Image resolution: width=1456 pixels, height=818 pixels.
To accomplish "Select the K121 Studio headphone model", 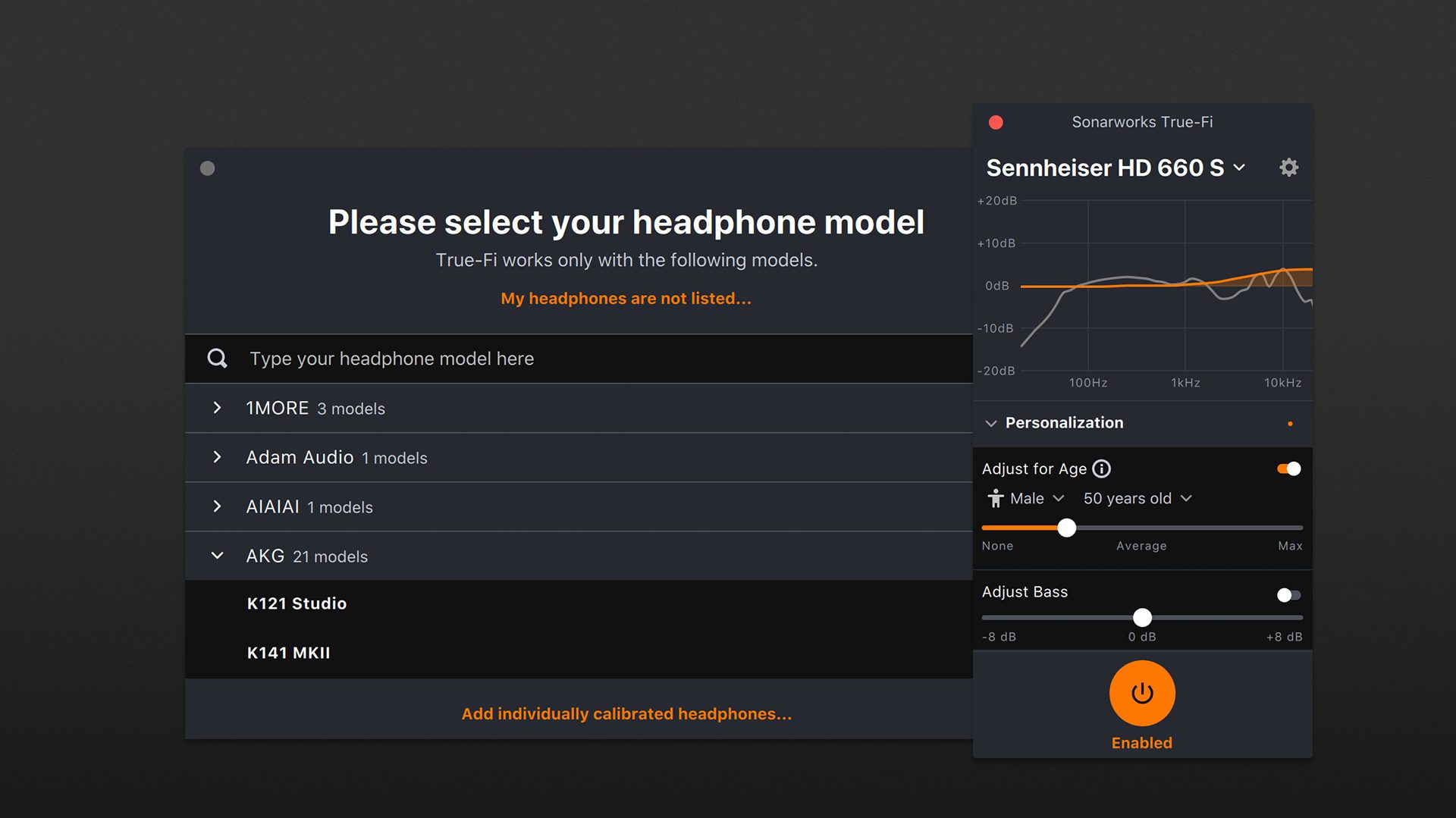I will pyautogui.click(x=297, y=603).
